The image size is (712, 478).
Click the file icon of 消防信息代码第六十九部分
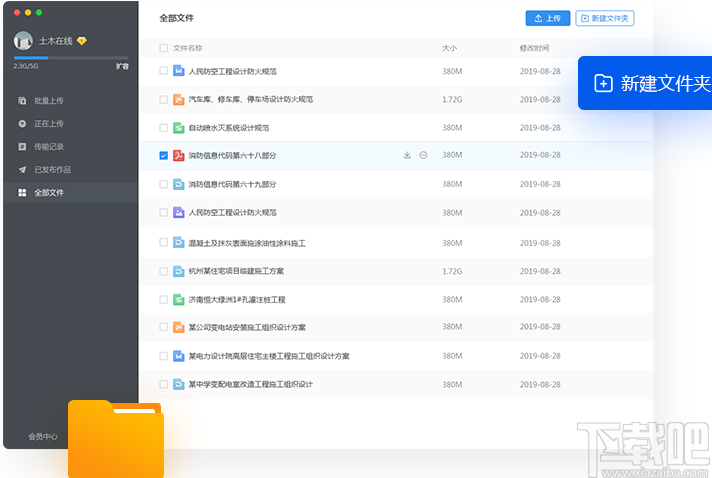point(178,184)
